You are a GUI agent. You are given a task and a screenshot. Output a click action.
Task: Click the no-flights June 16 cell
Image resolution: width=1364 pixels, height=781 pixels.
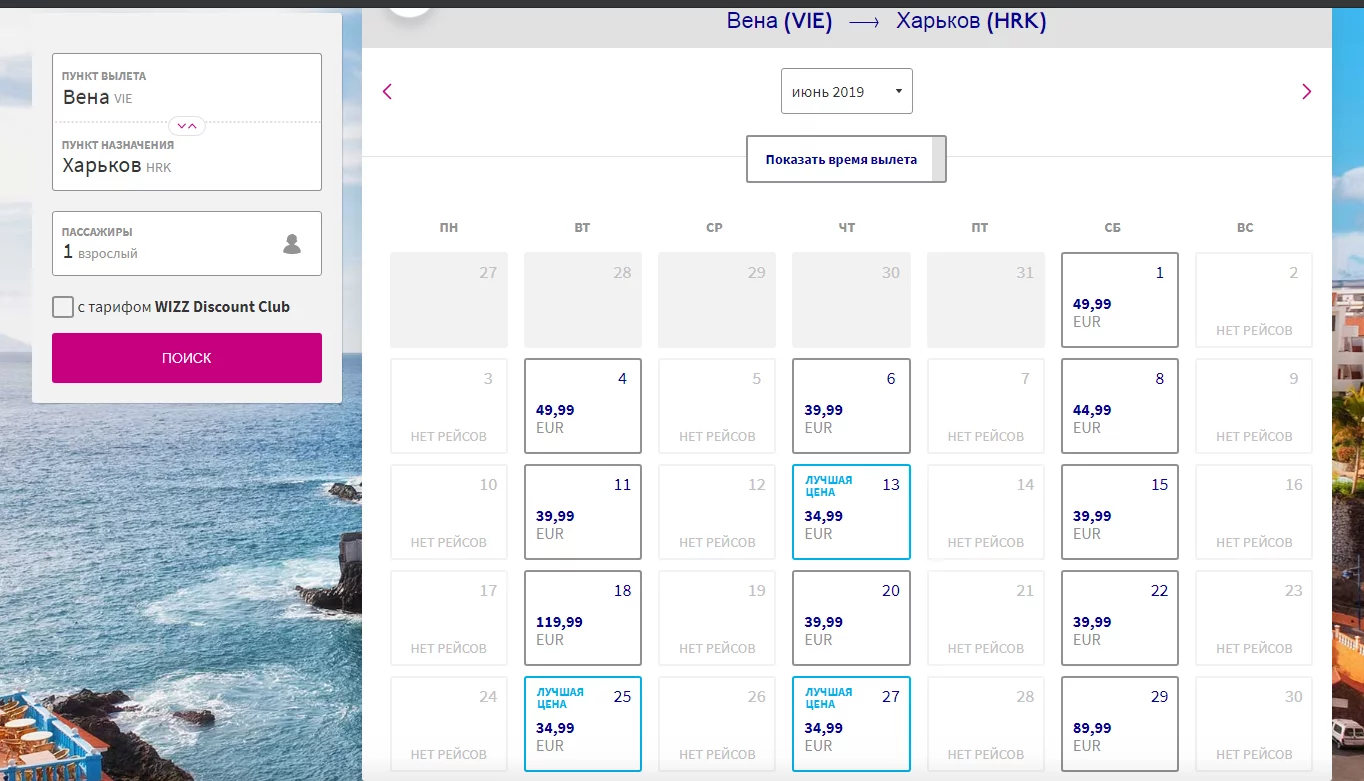1254,512
